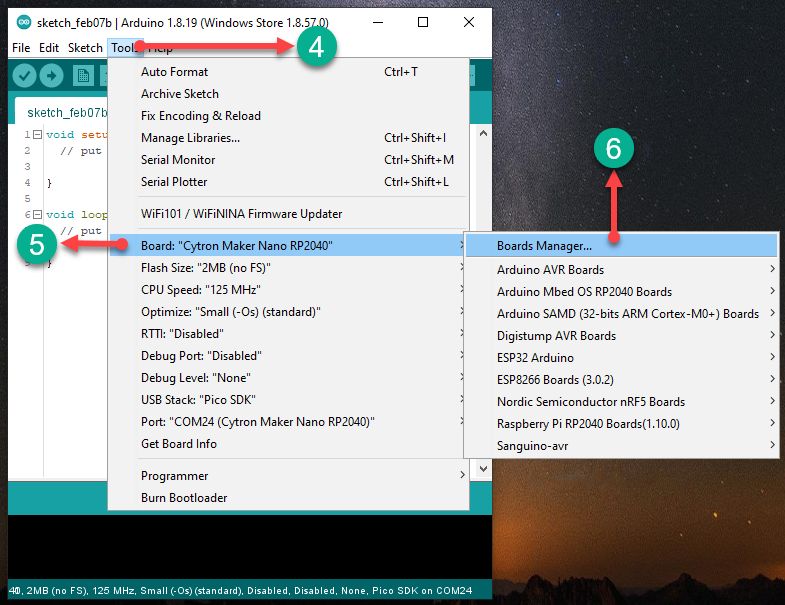Select the sketch_feb07b editor tab
Image resolution: width=785 pixels, height=605 pixels.
[61, 112]
